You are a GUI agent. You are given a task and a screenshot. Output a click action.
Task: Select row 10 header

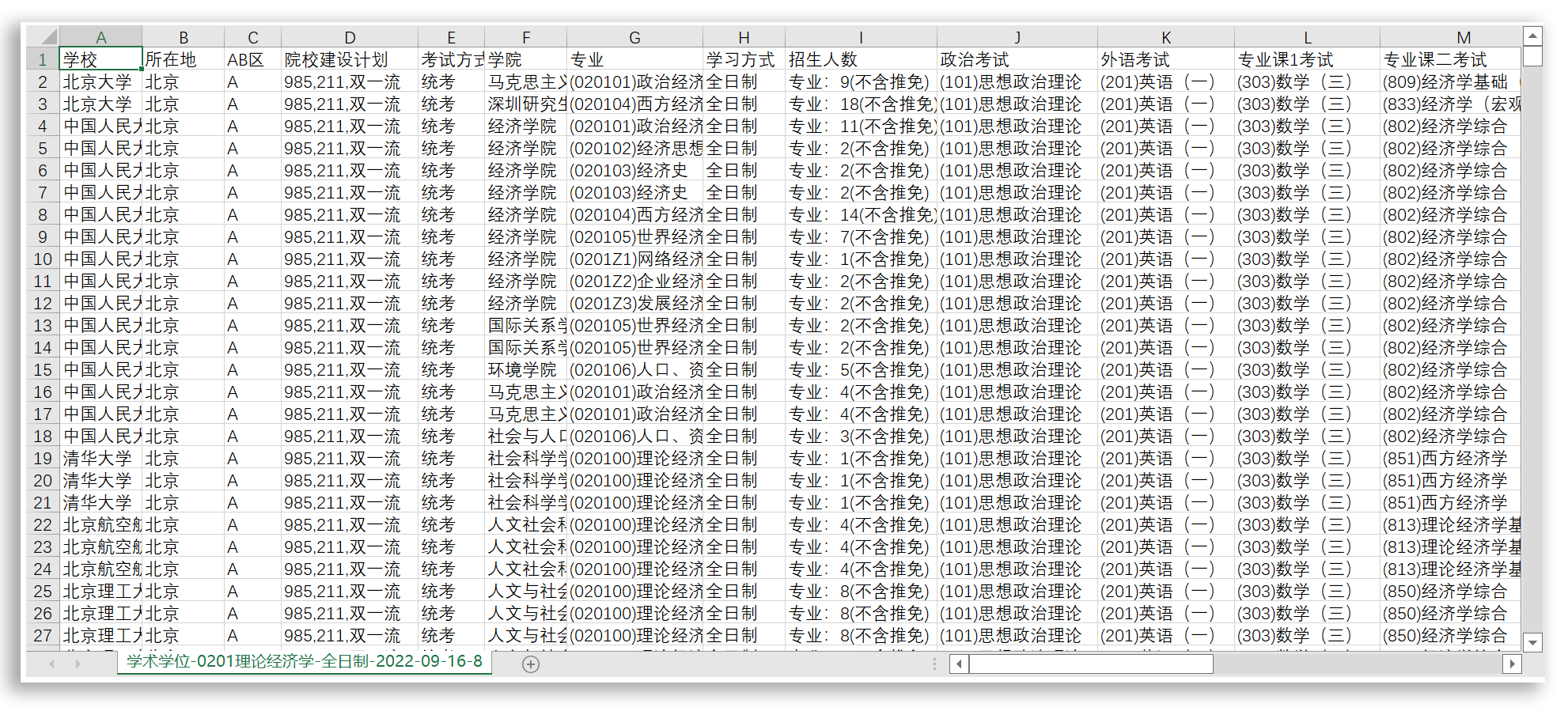click(43, 259)
